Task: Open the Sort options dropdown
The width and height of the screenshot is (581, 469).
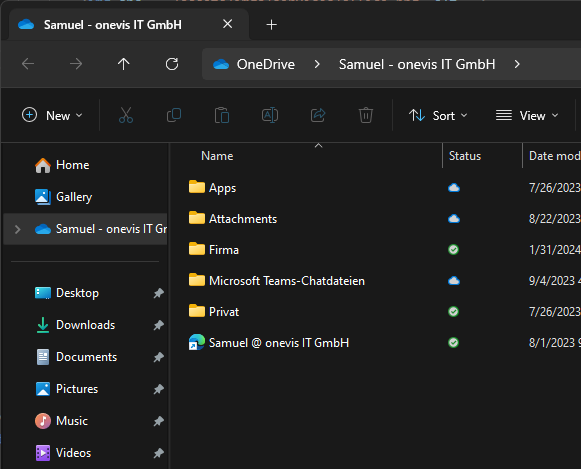Action: 438,116
